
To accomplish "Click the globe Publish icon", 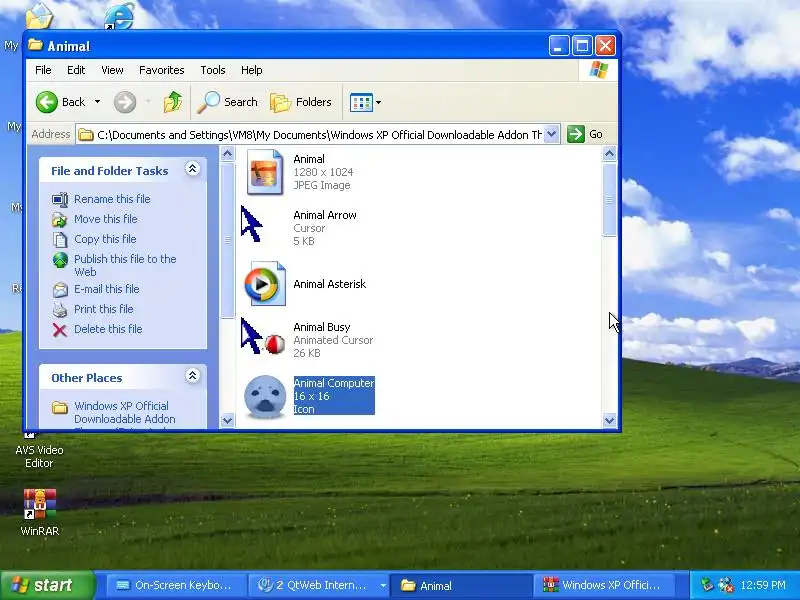I will (60, 260).
